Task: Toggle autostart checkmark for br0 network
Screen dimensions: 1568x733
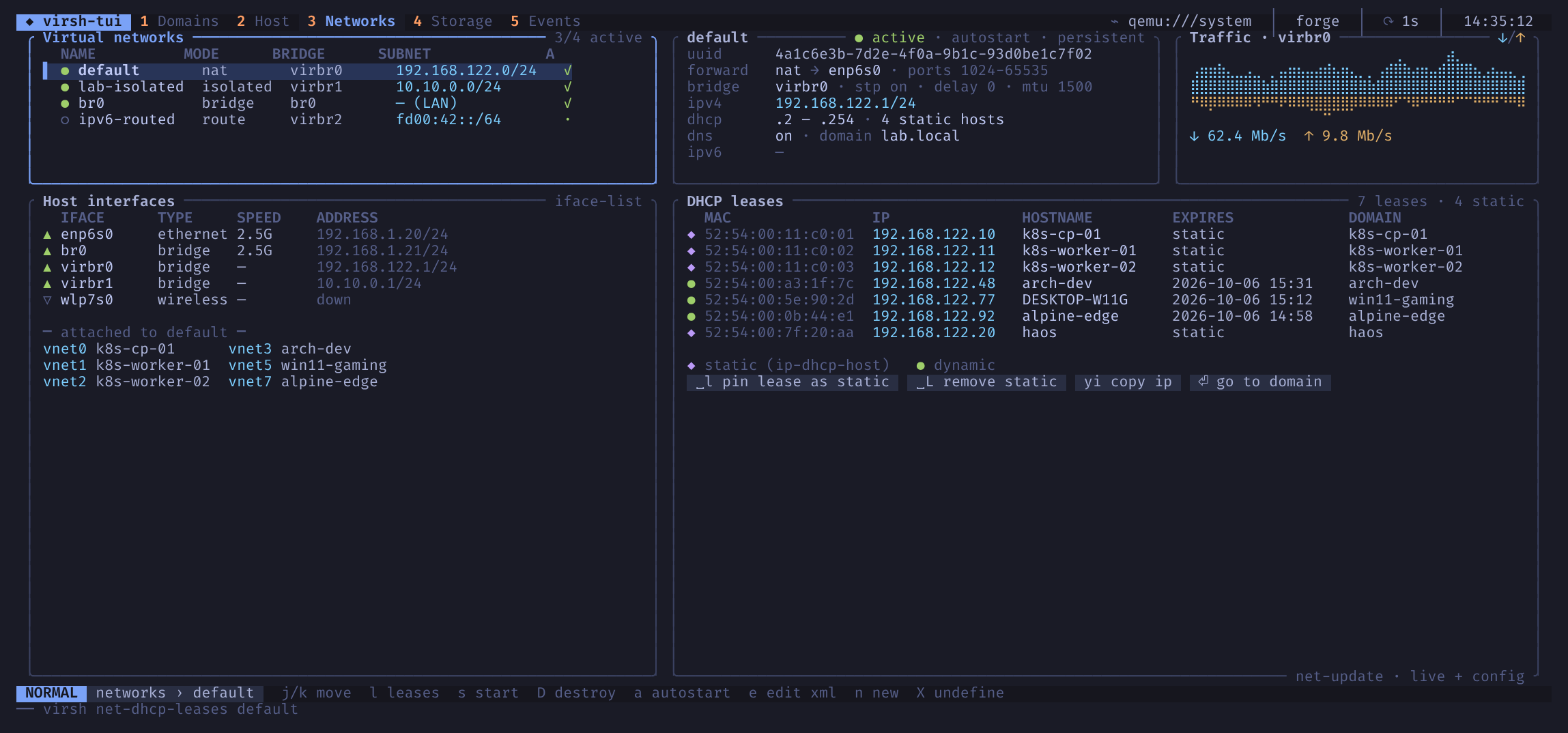Action: pos(567,103)
